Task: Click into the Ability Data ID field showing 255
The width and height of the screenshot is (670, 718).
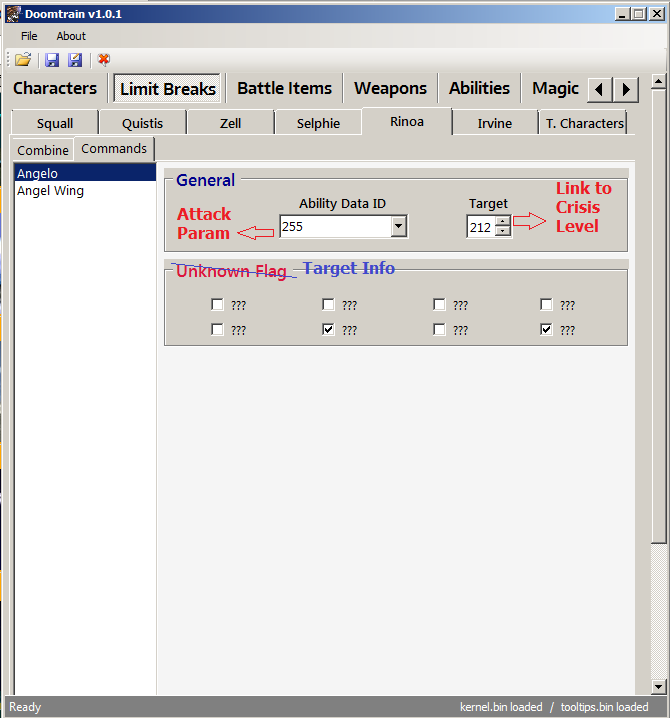Action: coord(335,226)
